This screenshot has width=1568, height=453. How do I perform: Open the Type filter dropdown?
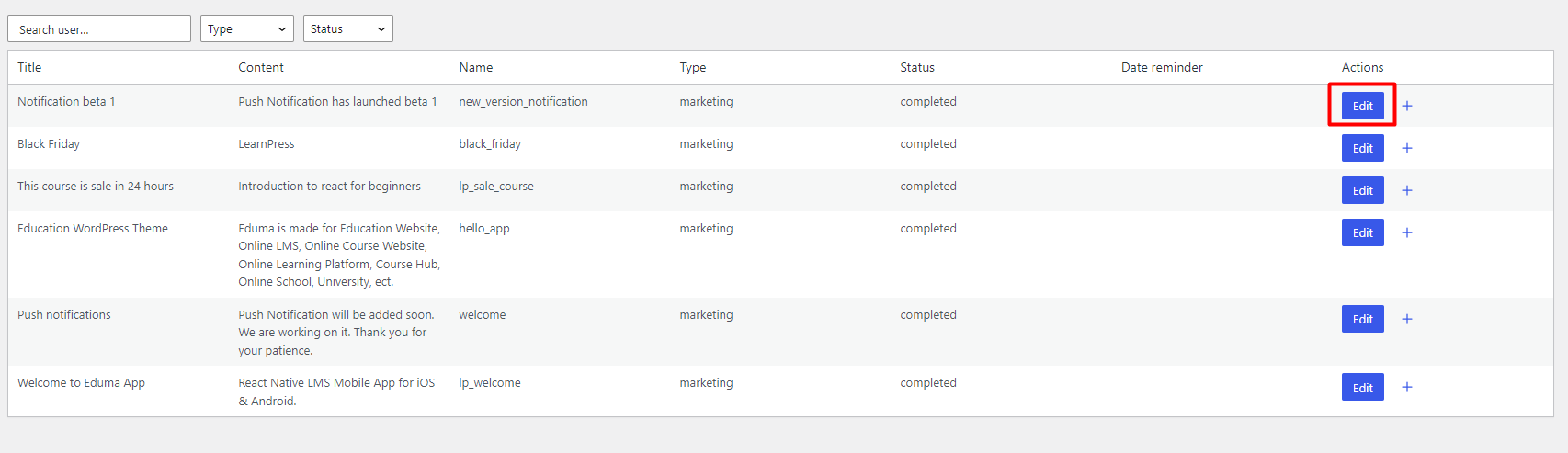click(247, 28)
